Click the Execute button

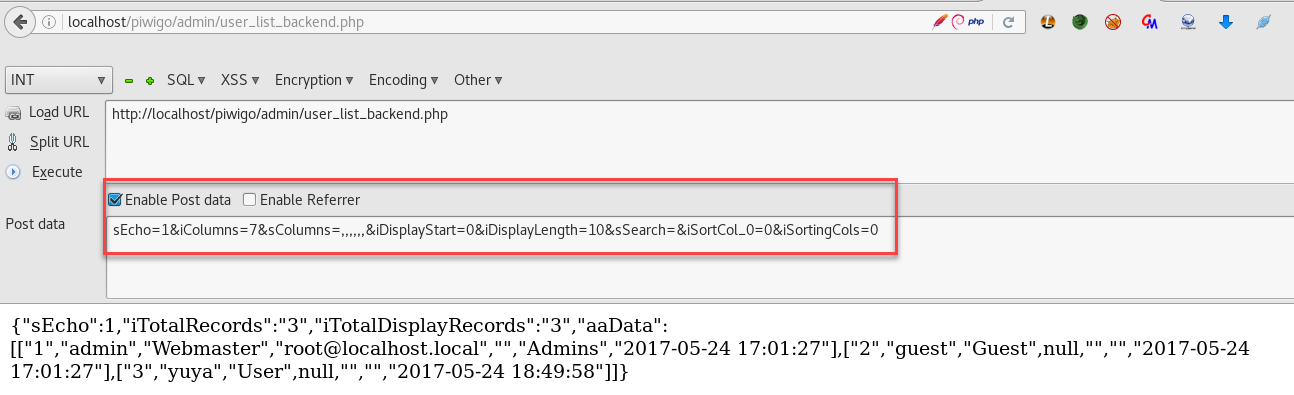click(46, 172)
